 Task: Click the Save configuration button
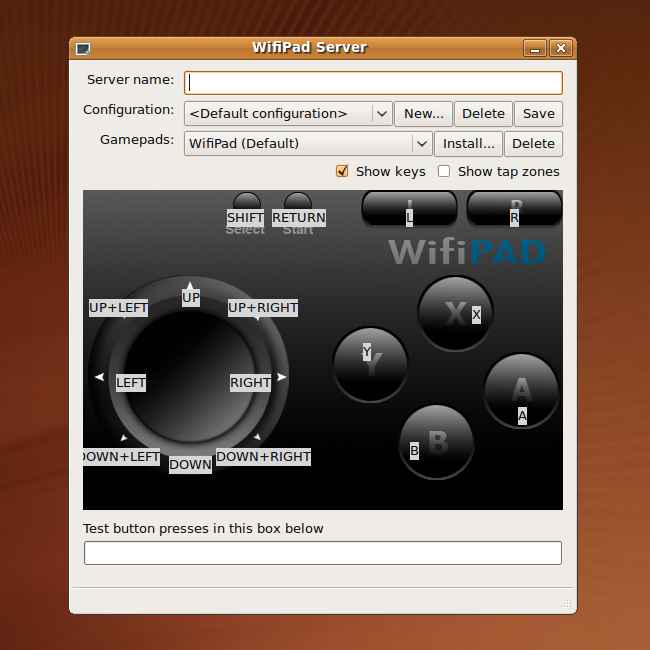[x=538, y=114]
